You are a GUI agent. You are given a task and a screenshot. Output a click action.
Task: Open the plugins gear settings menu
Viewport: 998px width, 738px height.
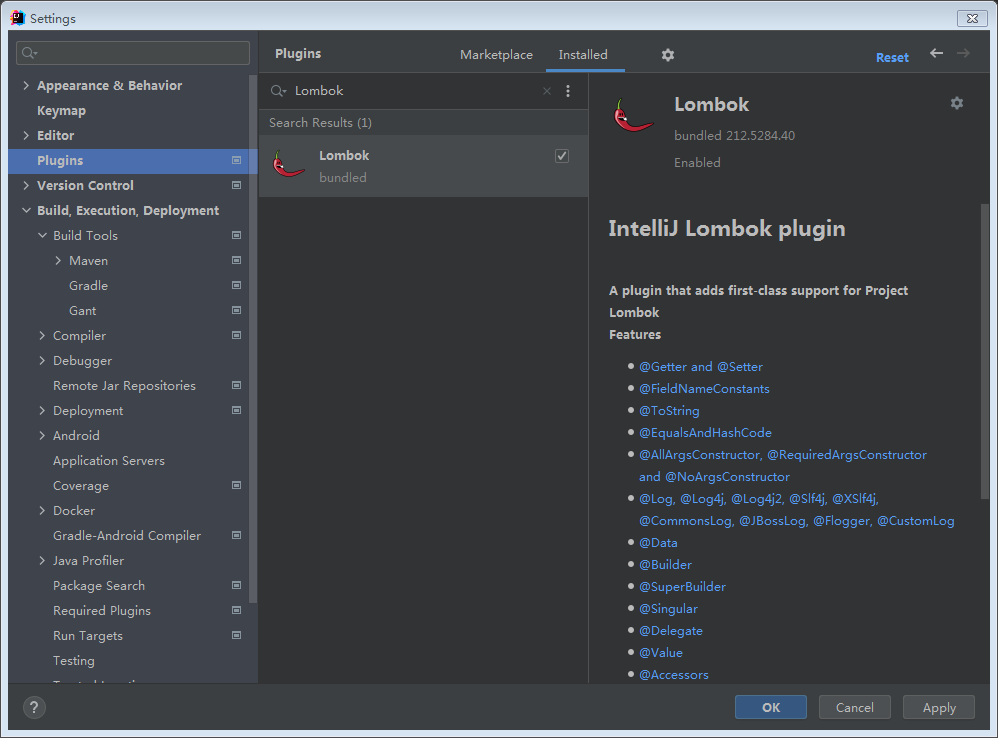pyautogui.click(x=667, y=55)
